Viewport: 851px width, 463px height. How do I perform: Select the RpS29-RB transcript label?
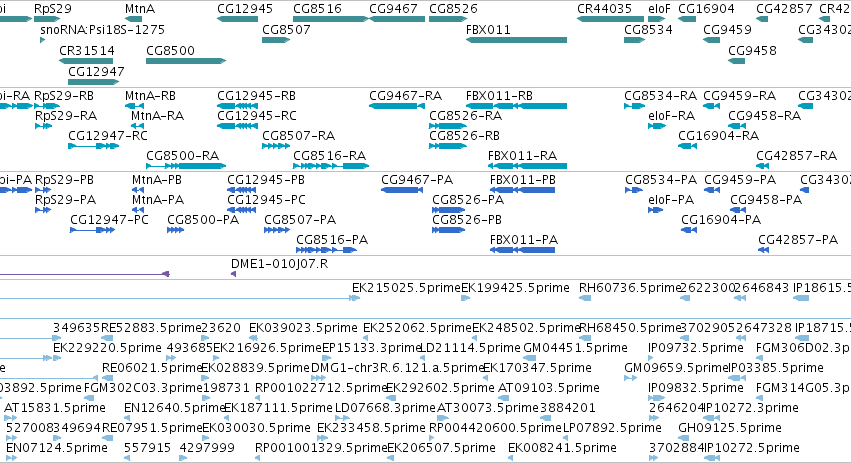click(64, 96)
